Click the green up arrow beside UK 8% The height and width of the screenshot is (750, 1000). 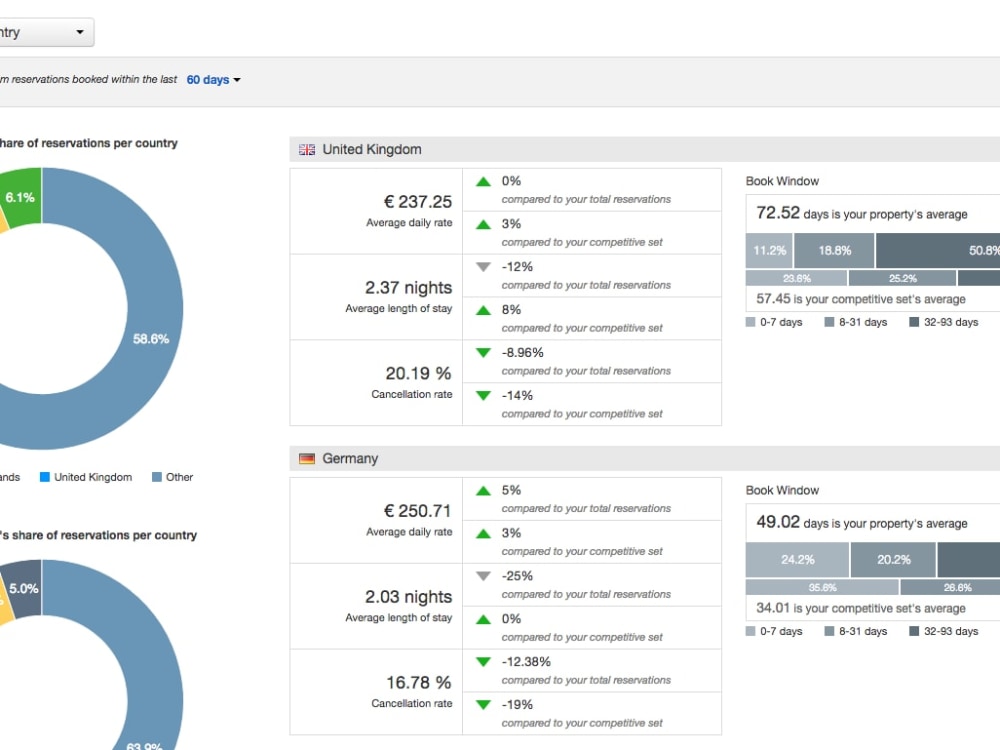pos(483,311)
